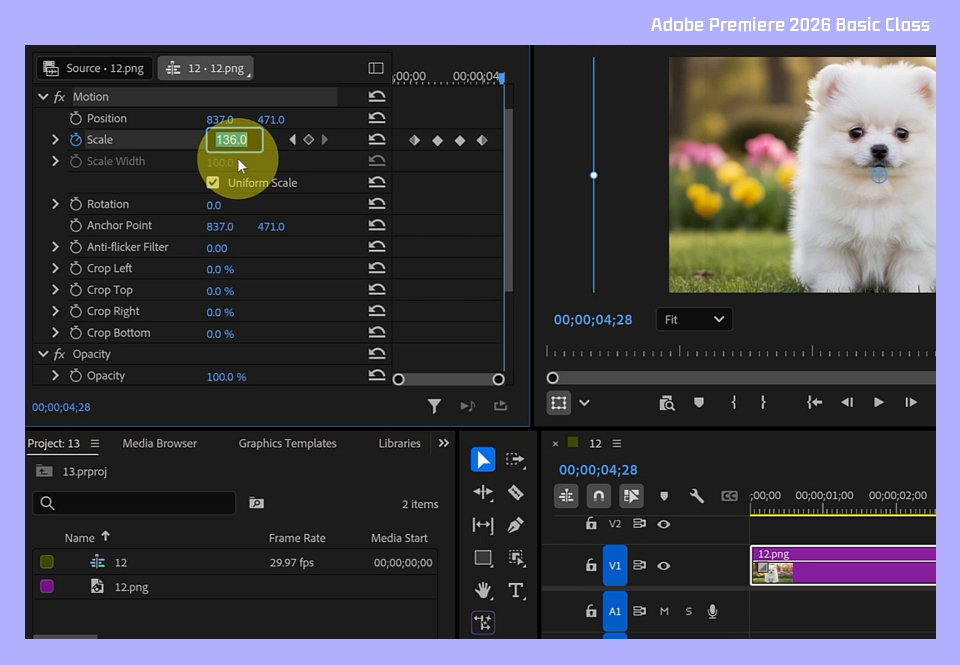960x665 pixels.
Task: Mute the A1 audio track
Action: pos(664,611)
